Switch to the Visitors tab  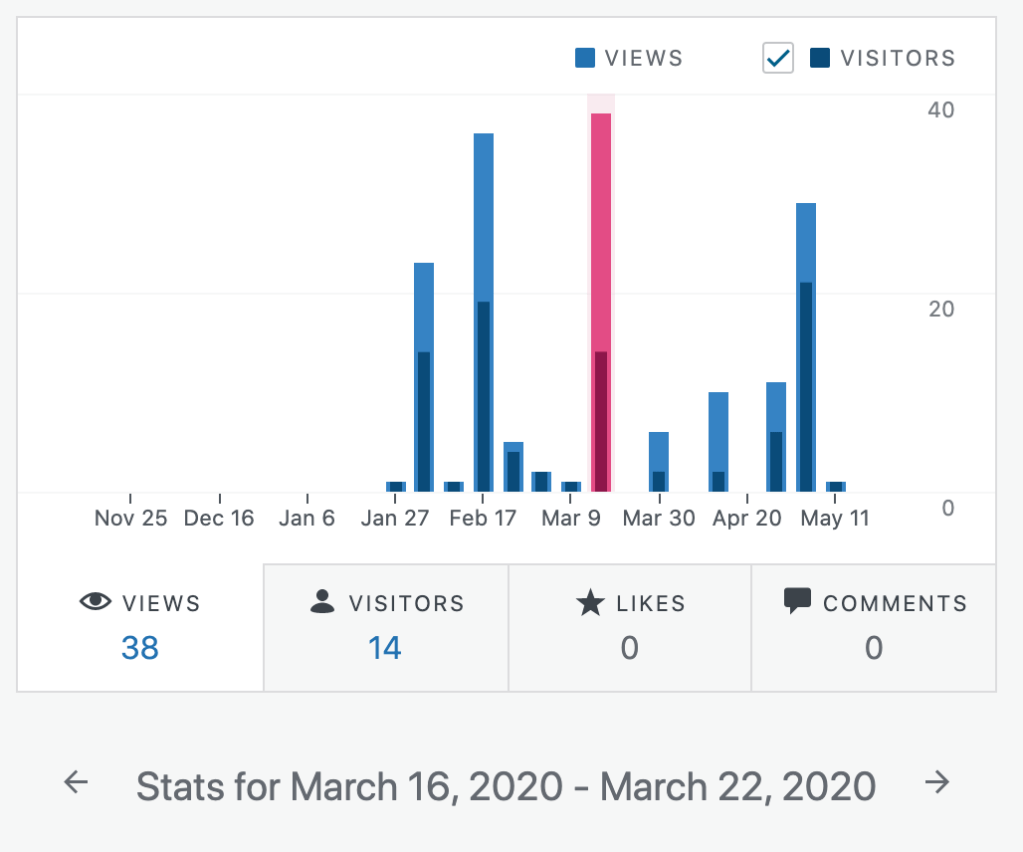tap(386, 627)
